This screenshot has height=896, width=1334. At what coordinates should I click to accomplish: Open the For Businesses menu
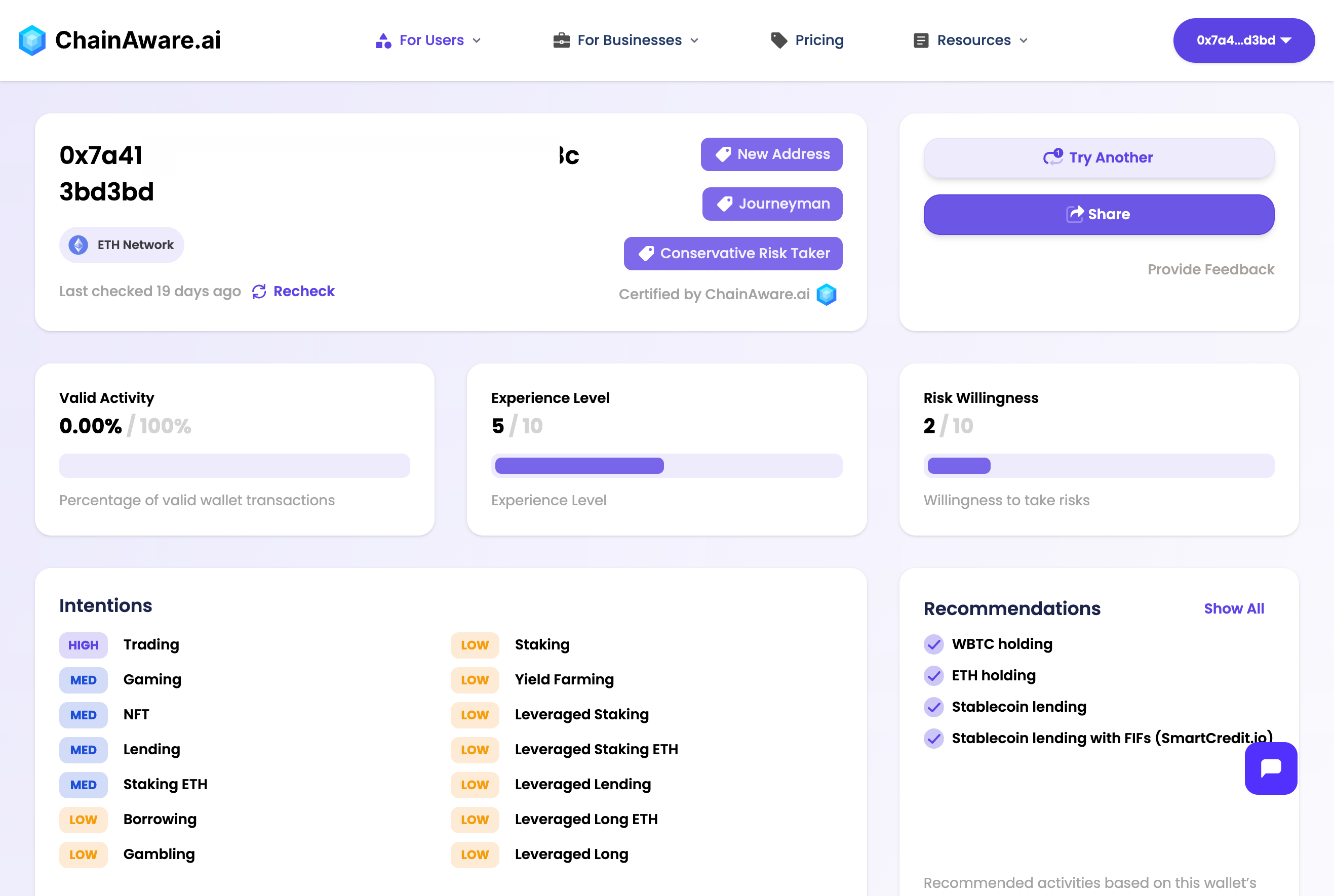pos(626,40)
